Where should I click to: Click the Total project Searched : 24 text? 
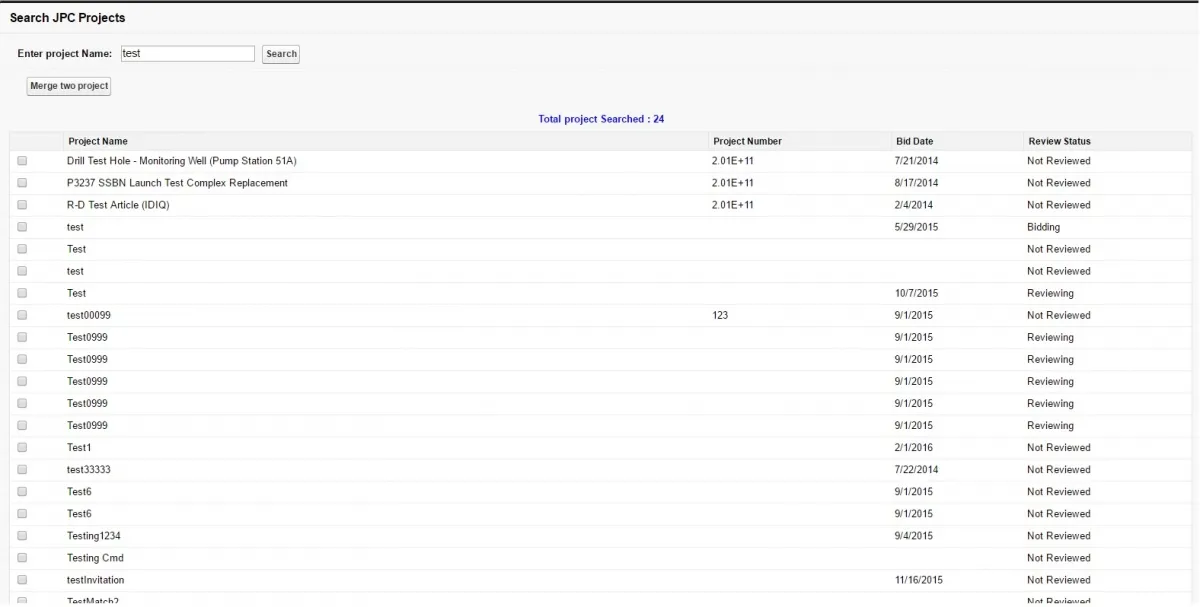click(601, 119)
